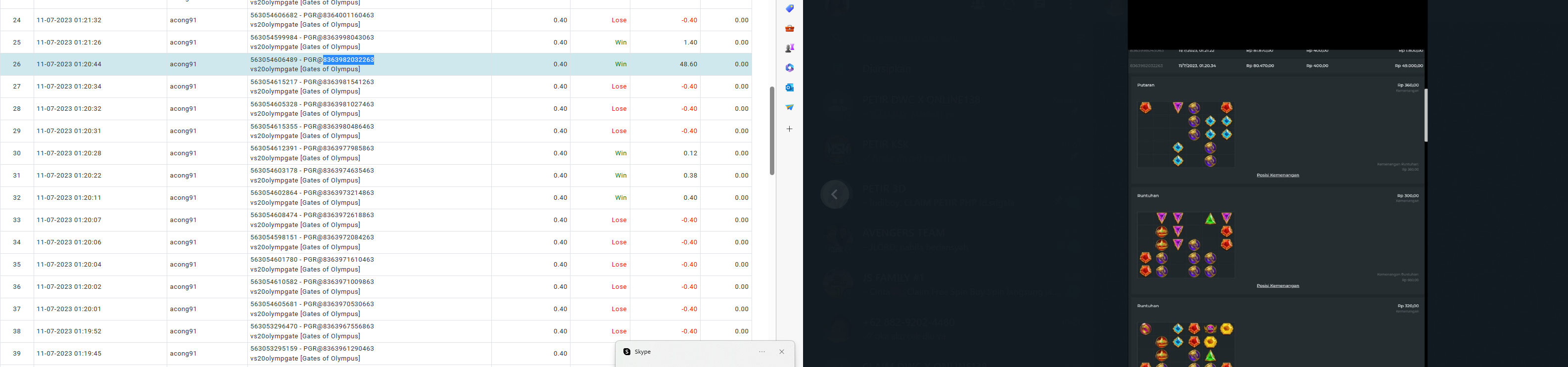Click the Rp 360,00 Putaran win amount
Image resolution: width=1568 pixels, height=367 pixels.
pyautogui.click(x=1408, y=85)
